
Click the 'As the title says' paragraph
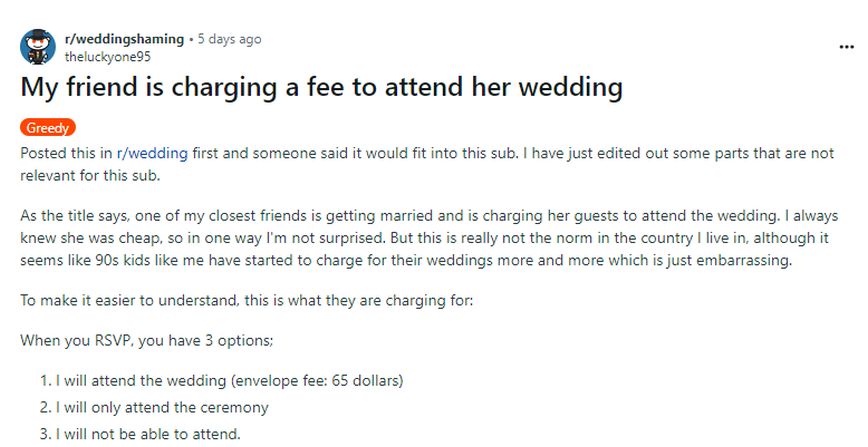(x=80, y=216)
